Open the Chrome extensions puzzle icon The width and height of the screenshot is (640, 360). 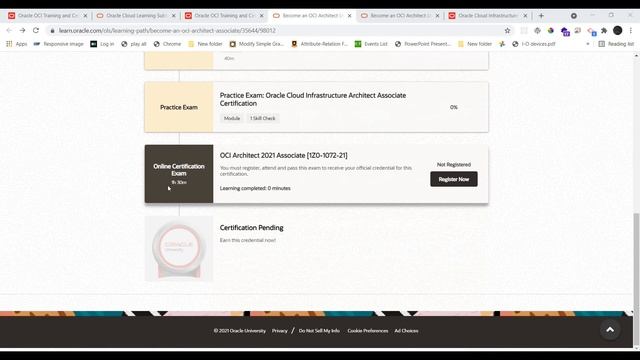(604, 30)
